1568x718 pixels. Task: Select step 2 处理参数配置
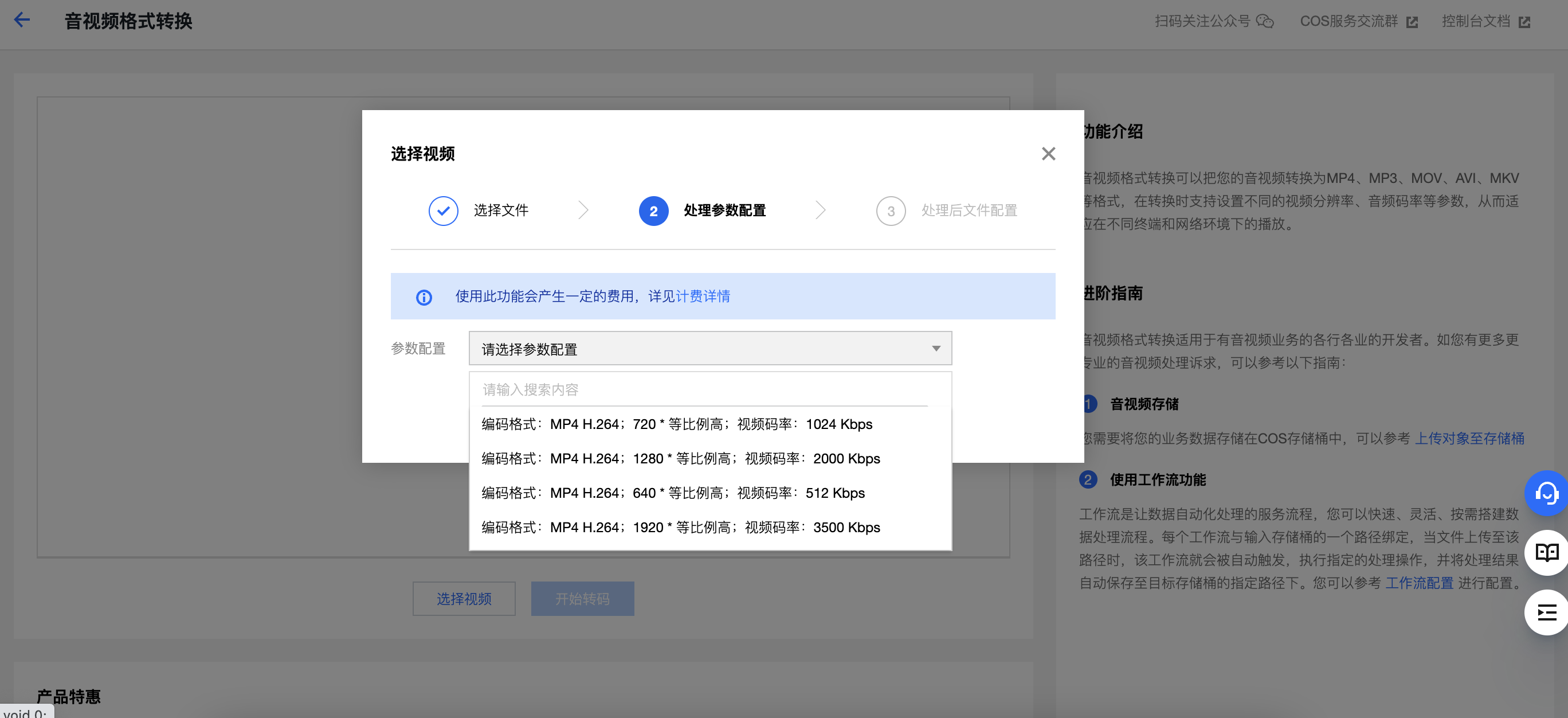tap(653, 210)
